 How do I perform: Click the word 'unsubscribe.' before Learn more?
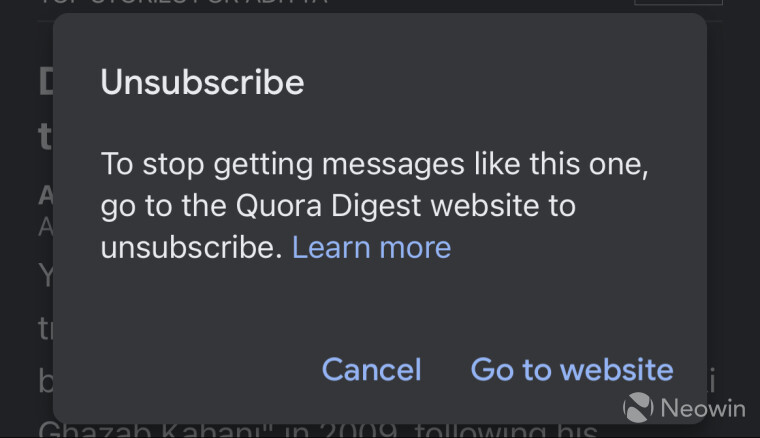tap(191, 248)
